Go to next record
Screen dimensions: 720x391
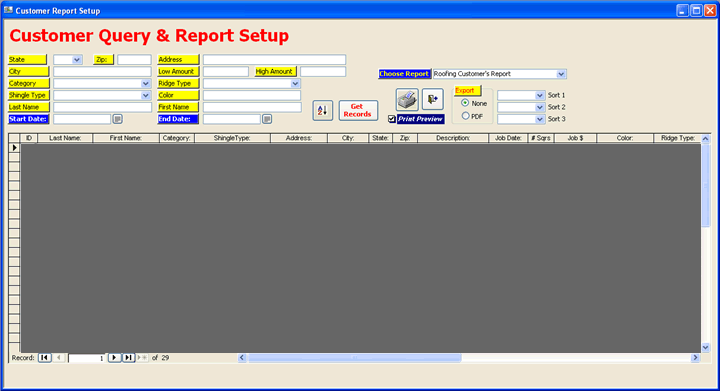coord(114,357)
